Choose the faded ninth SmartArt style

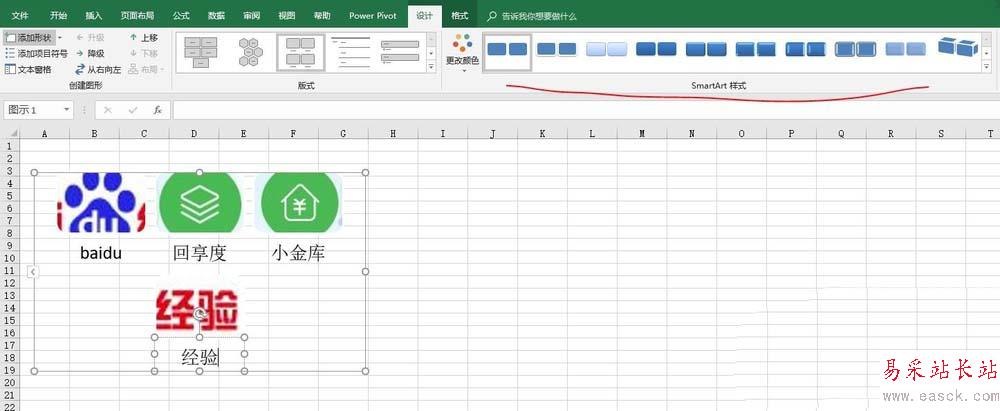(x=906, y=50)
